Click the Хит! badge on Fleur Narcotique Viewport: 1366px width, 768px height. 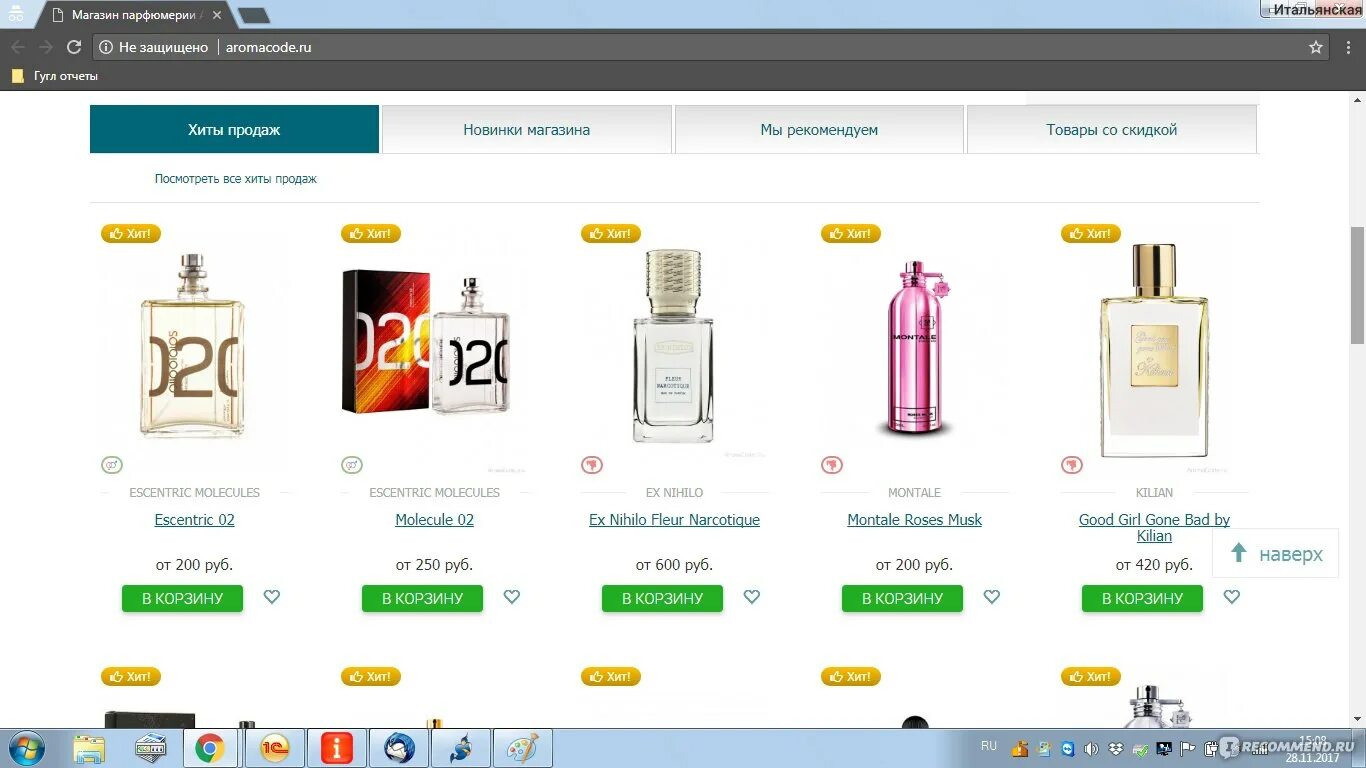(611, 233)
